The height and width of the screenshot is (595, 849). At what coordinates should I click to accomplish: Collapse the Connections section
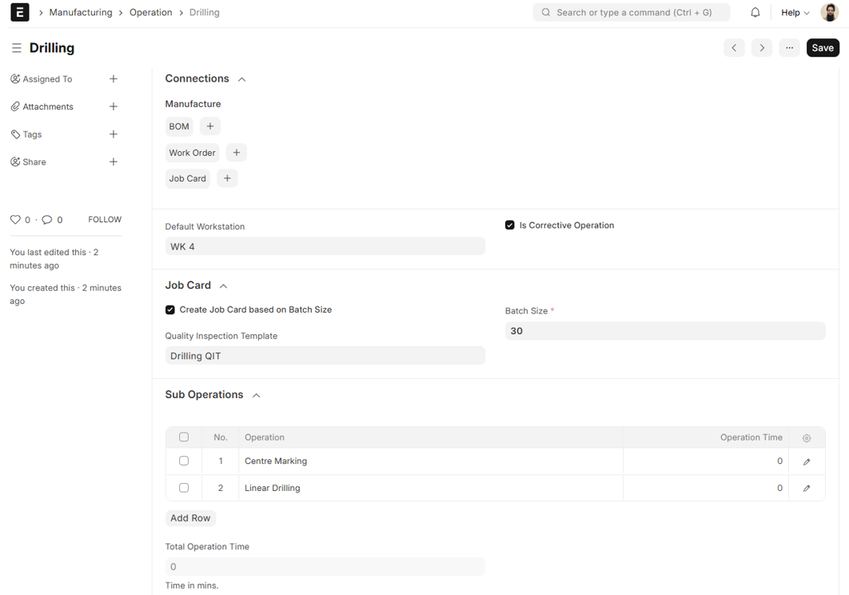242,79
